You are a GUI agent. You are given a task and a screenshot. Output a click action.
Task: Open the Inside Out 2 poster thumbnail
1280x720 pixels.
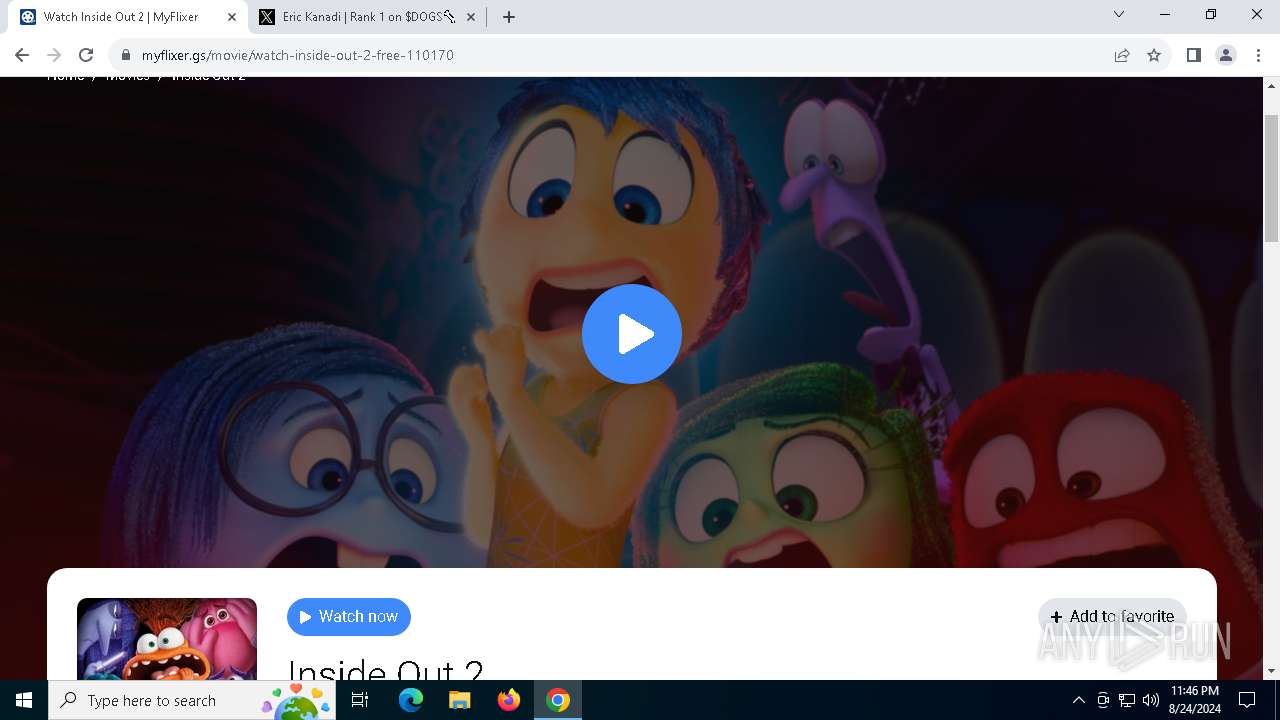(167, 639)
